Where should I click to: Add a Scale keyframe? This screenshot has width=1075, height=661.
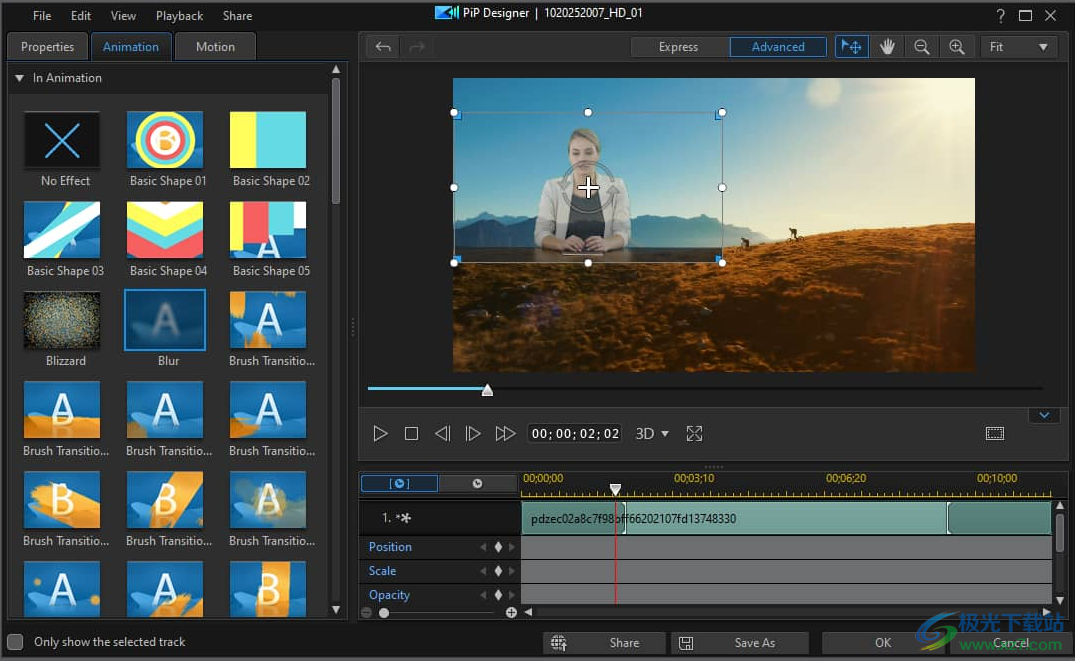click(498, 570)
